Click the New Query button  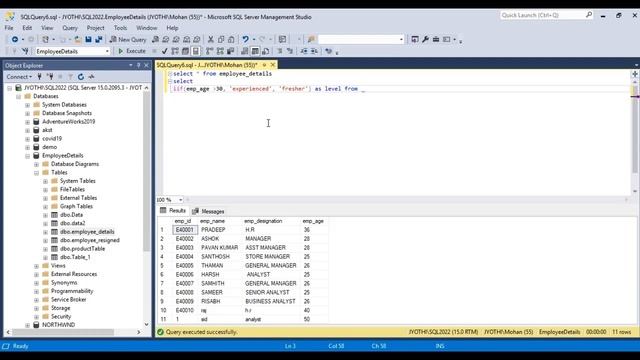coord(128,40)
